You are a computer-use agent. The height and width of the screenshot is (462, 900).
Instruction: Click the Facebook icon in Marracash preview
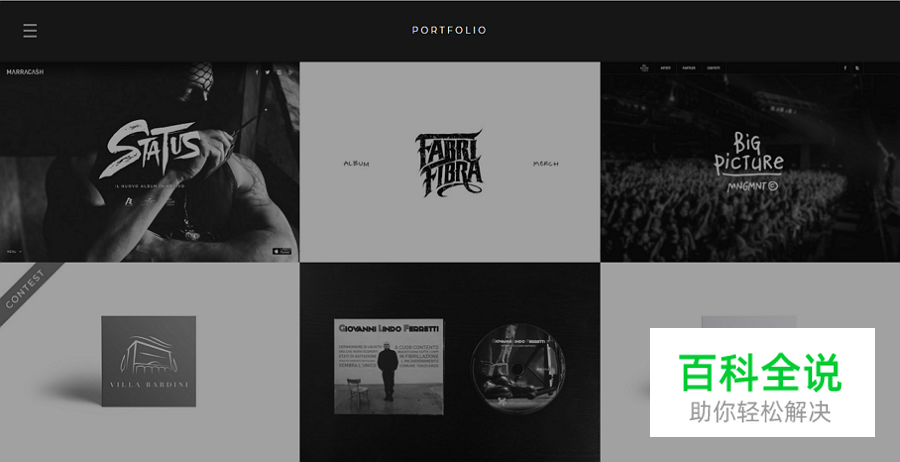pos(257,72)
